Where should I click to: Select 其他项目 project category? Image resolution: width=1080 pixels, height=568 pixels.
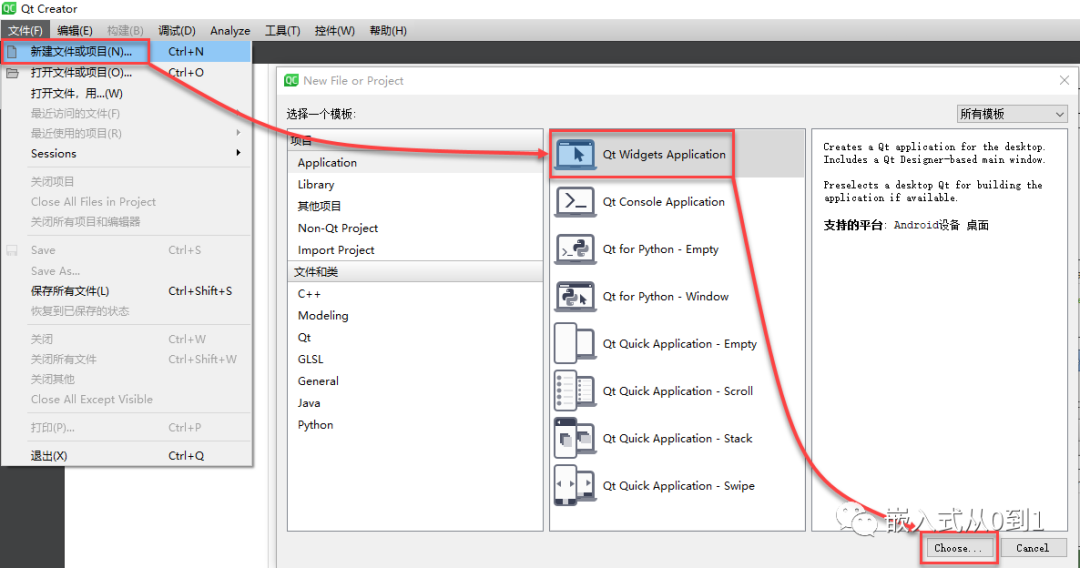click(415, 206)
